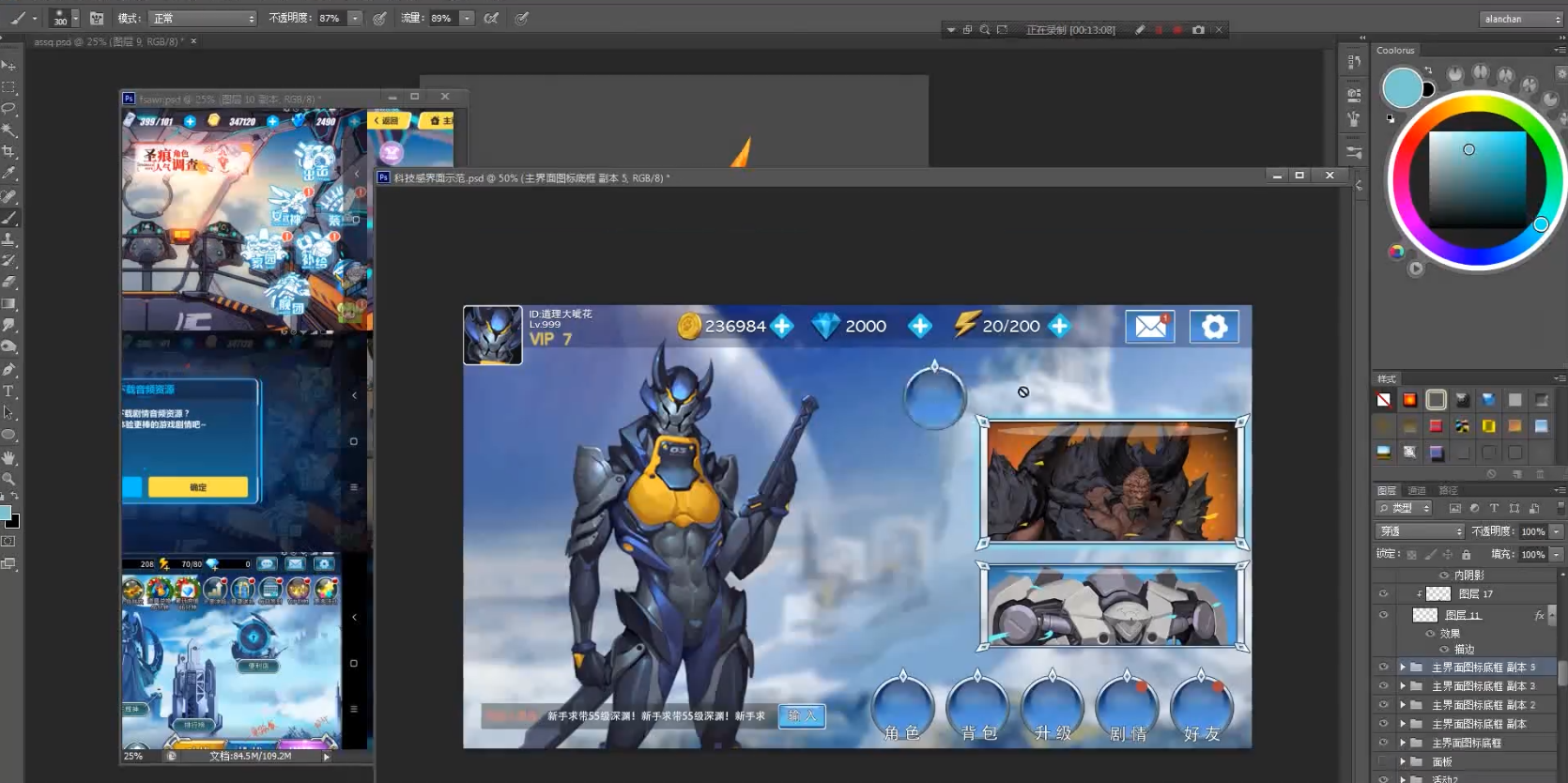Apply the red style swatch
Screen dimensions: 1568x783
pyautogui.click(x=1436, y=426)
